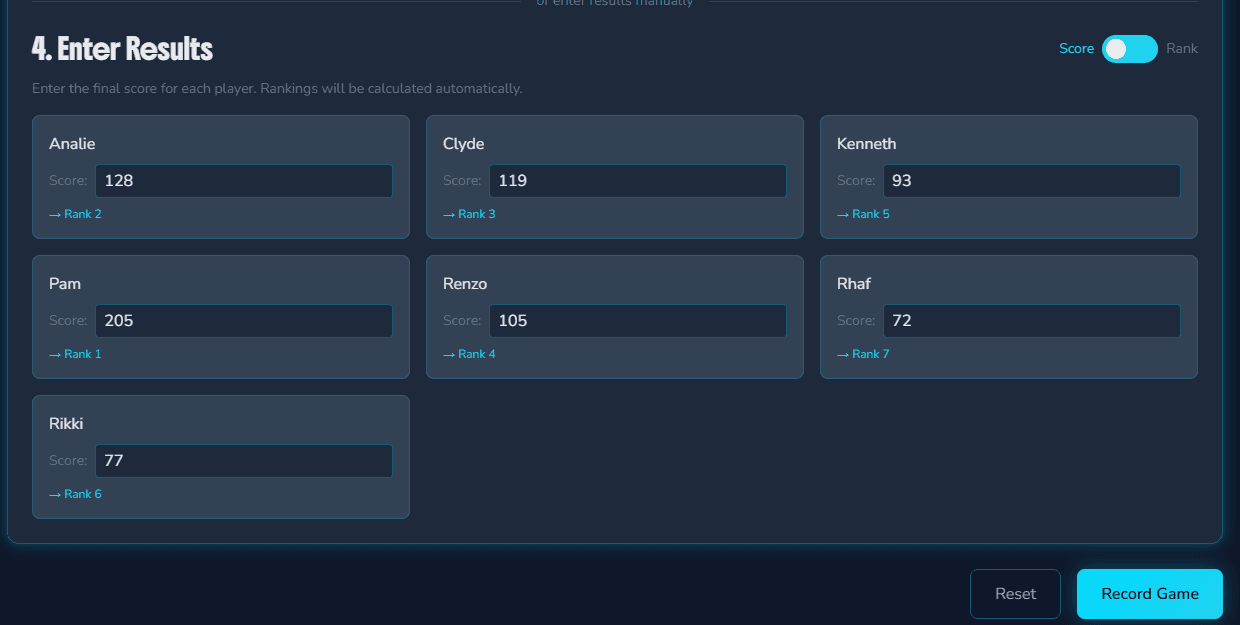Click the Rank 4 link under Renzo
The height and width of the screenshot is (625, 1240).
[468, 353]
